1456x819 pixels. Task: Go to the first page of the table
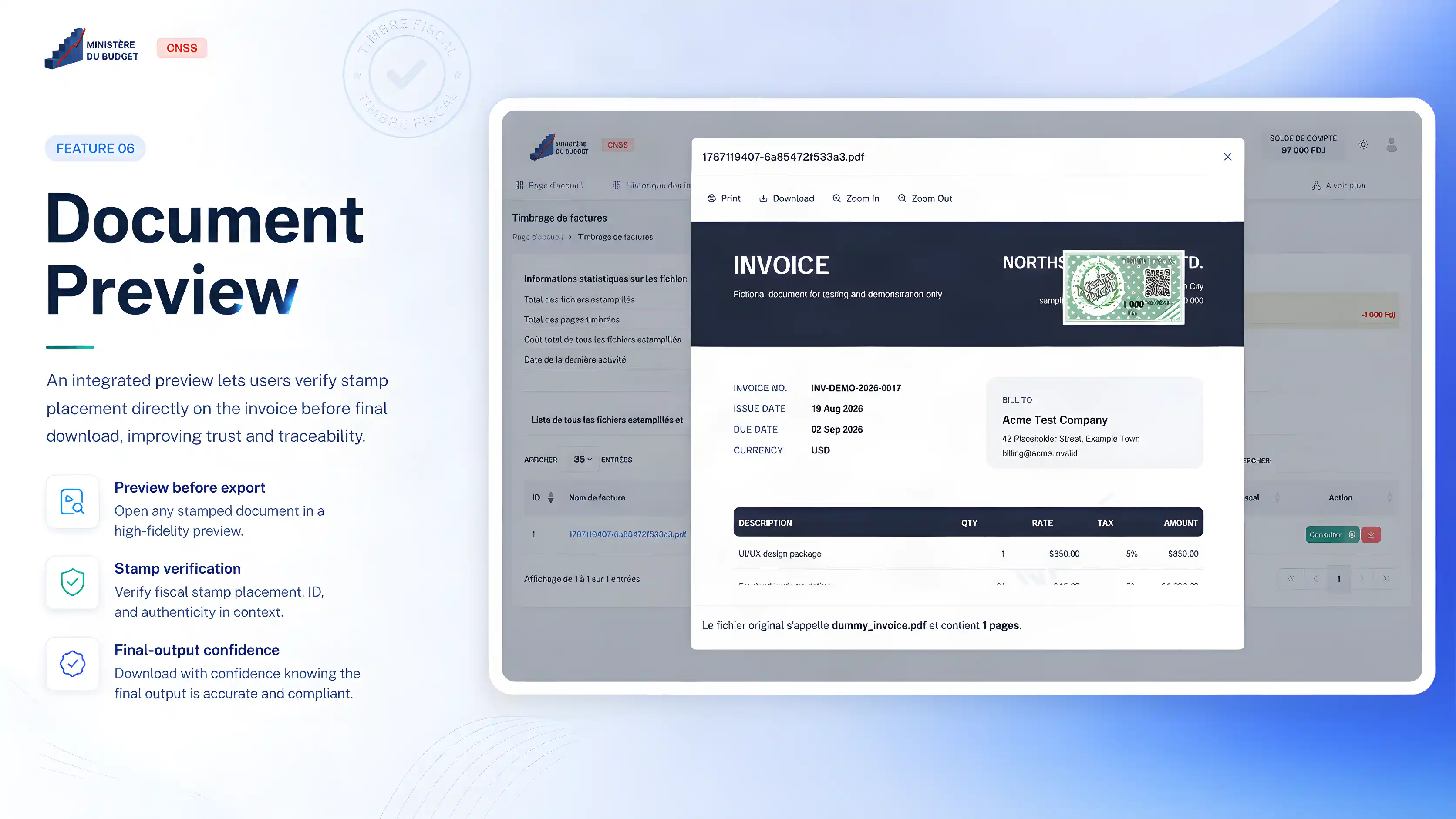(x=1291, y=578)
